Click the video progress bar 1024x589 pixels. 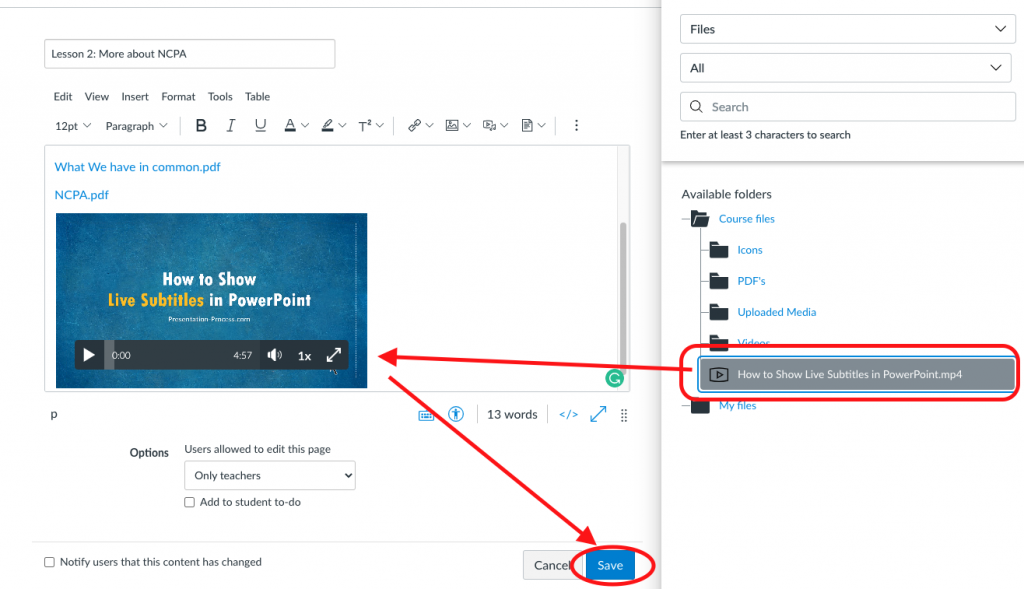click(x=180, y=355)
